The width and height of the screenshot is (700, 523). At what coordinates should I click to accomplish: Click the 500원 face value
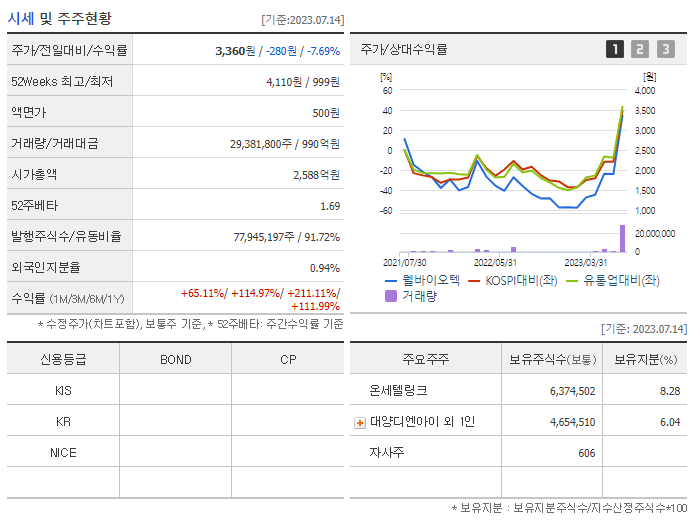(x=326, y=113)
